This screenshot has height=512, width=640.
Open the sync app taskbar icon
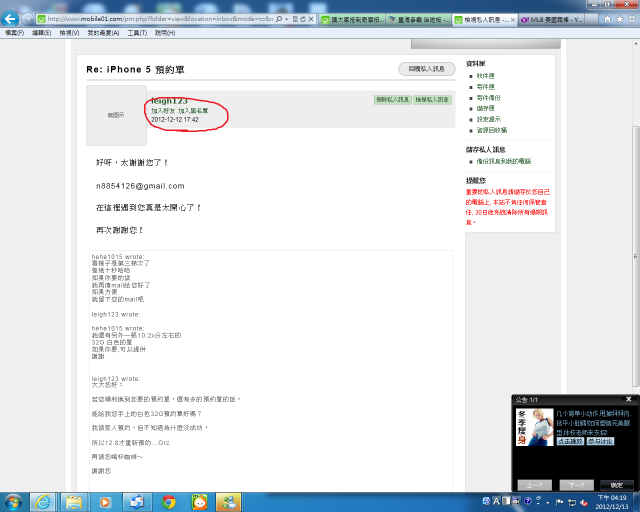click(x=137, y=502)
